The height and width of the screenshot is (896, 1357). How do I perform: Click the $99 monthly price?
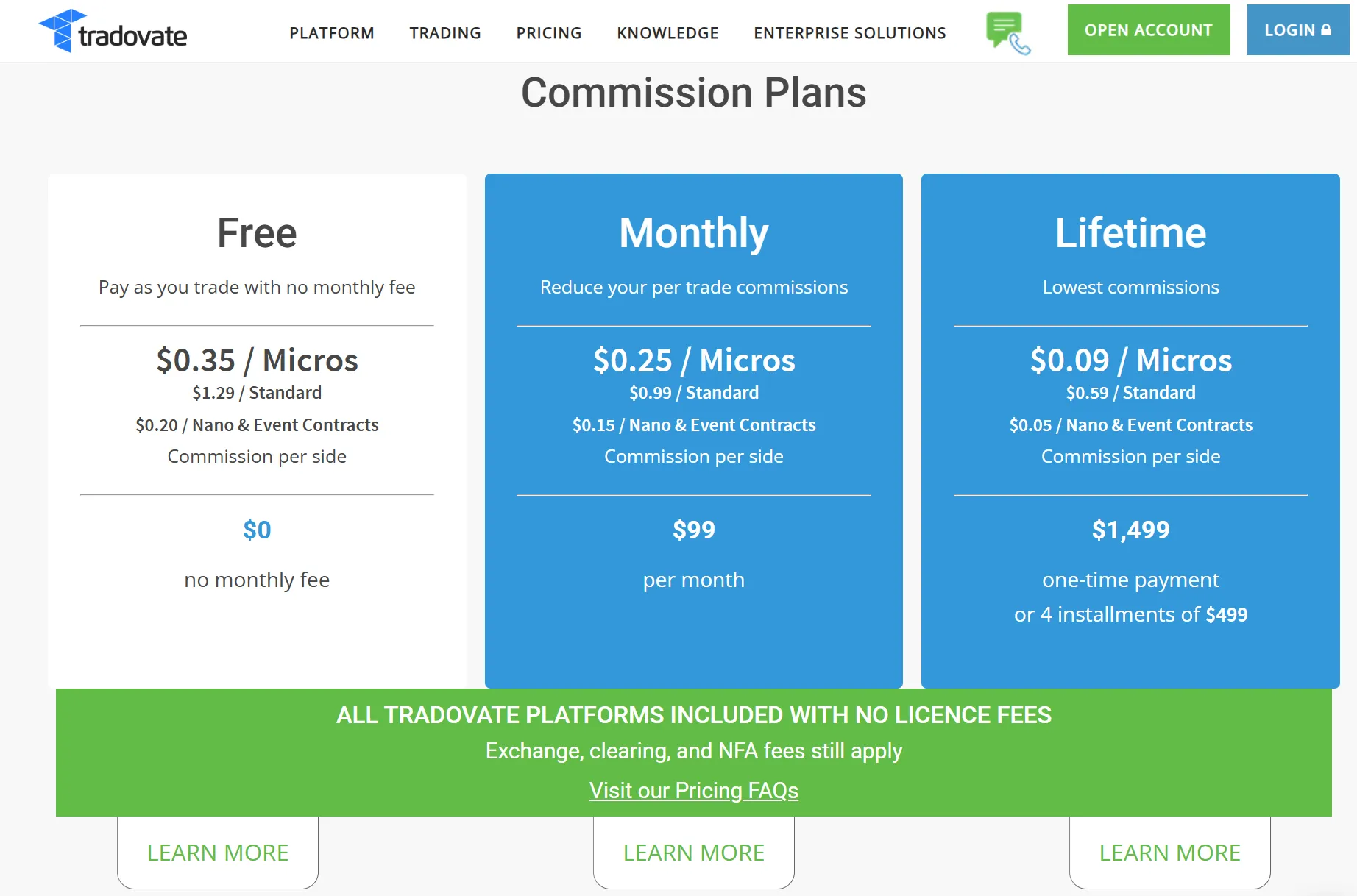[694, 530]
